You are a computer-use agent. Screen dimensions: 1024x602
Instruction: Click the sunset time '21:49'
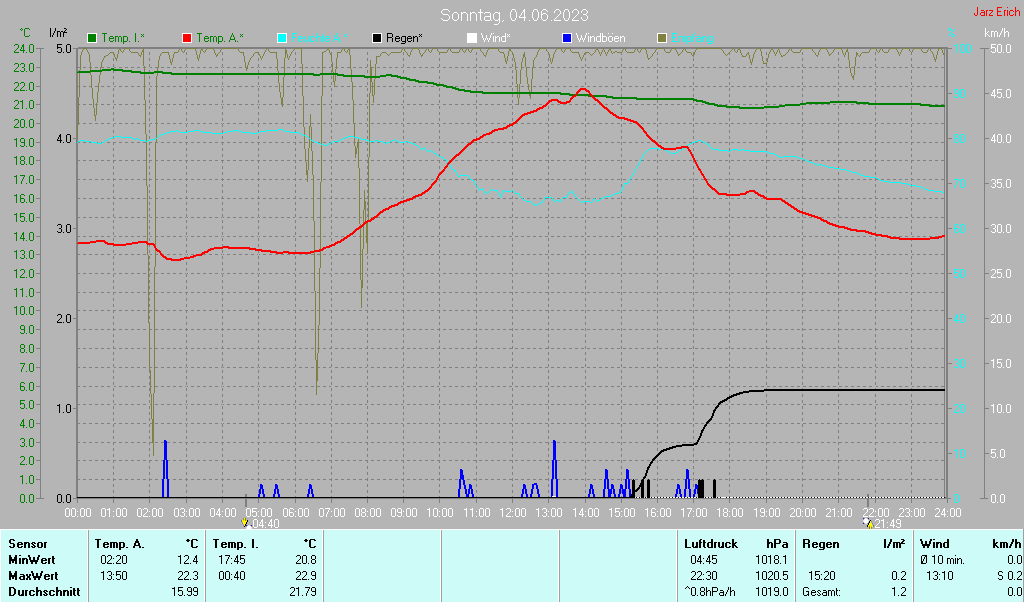[x=888, y=524]
